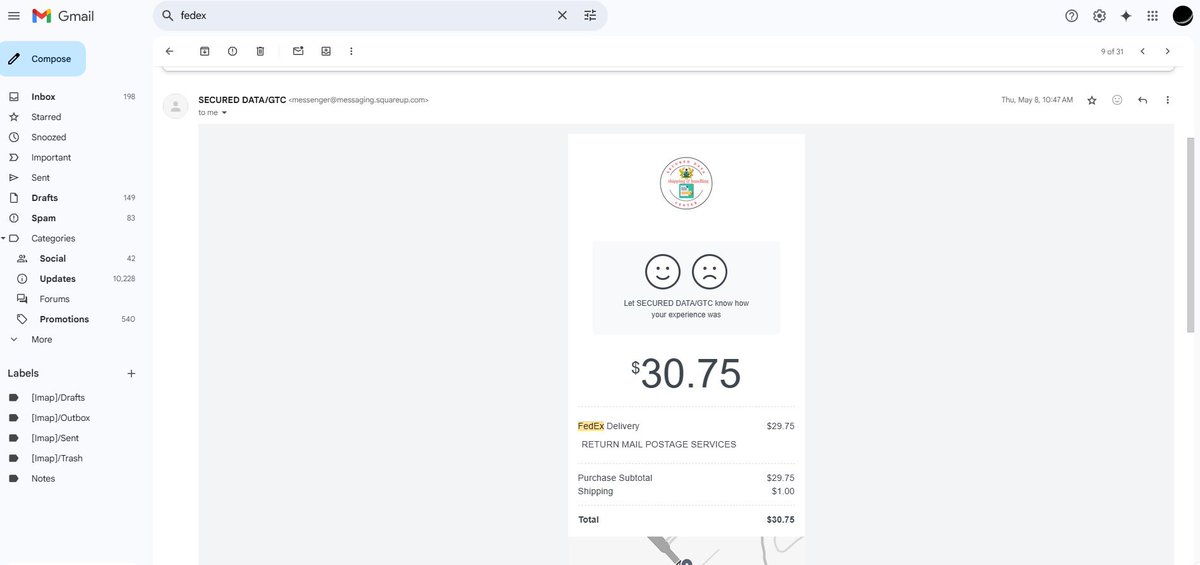Star this message
Viewport: 1200px width, 565px height.
1092,100
